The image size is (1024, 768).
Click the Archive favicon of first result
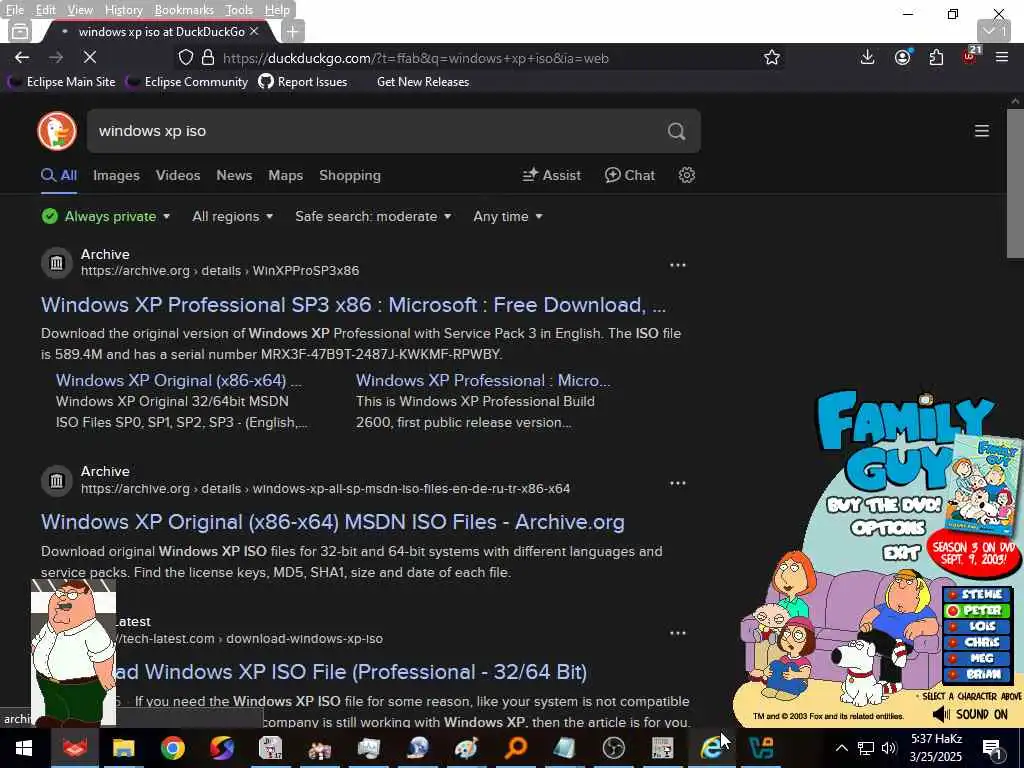tap(57, 263)
